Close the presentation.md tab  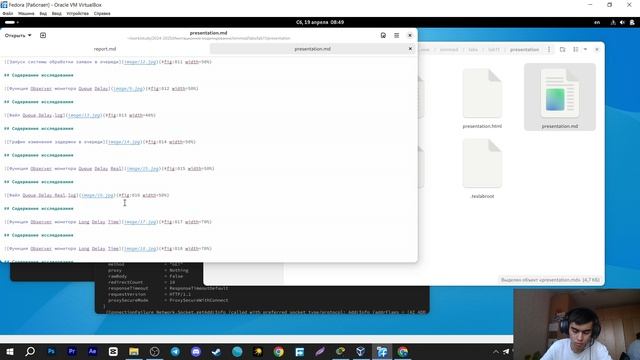pos(410,49)
